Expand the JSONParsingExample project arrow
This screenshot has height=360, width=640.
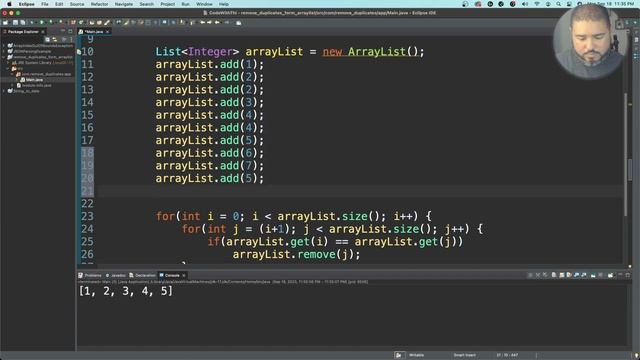[x=4, y=51]
